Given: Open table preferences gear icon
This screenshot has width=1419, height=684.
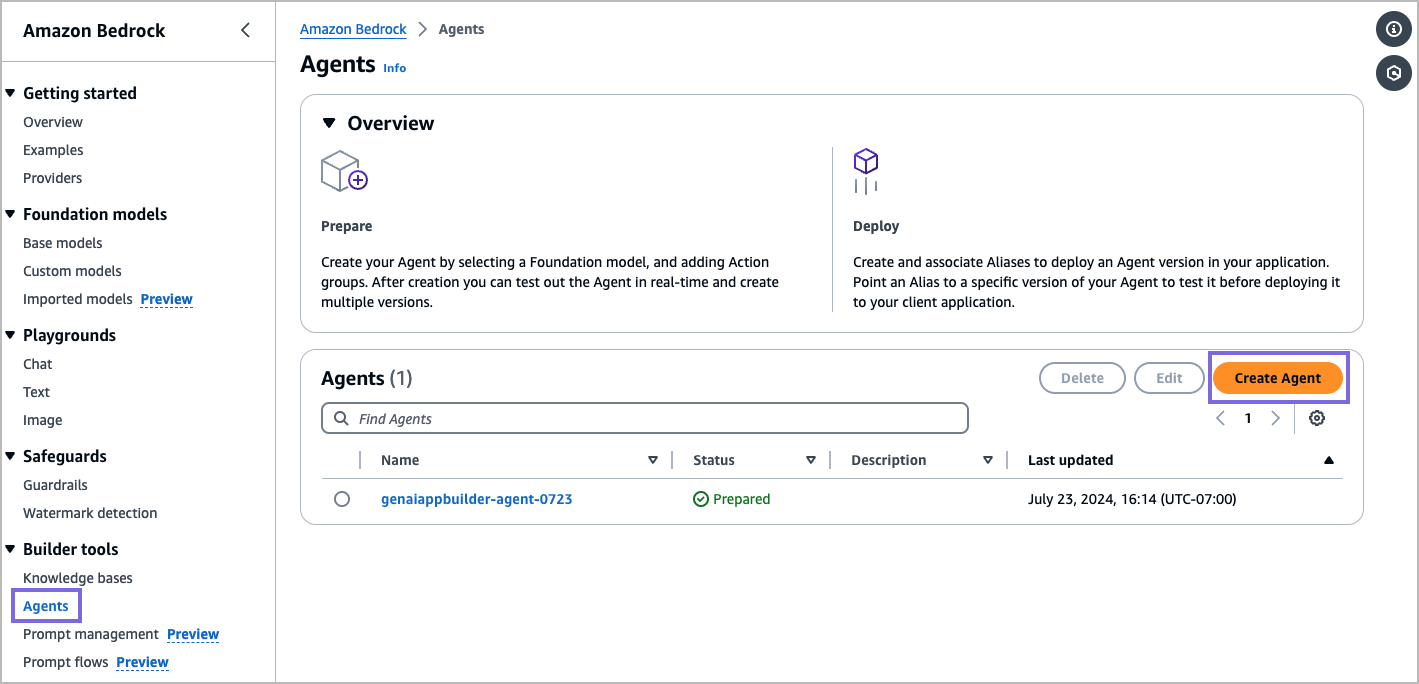Looking at the screenshot, I should click(x=1317, y=418).
